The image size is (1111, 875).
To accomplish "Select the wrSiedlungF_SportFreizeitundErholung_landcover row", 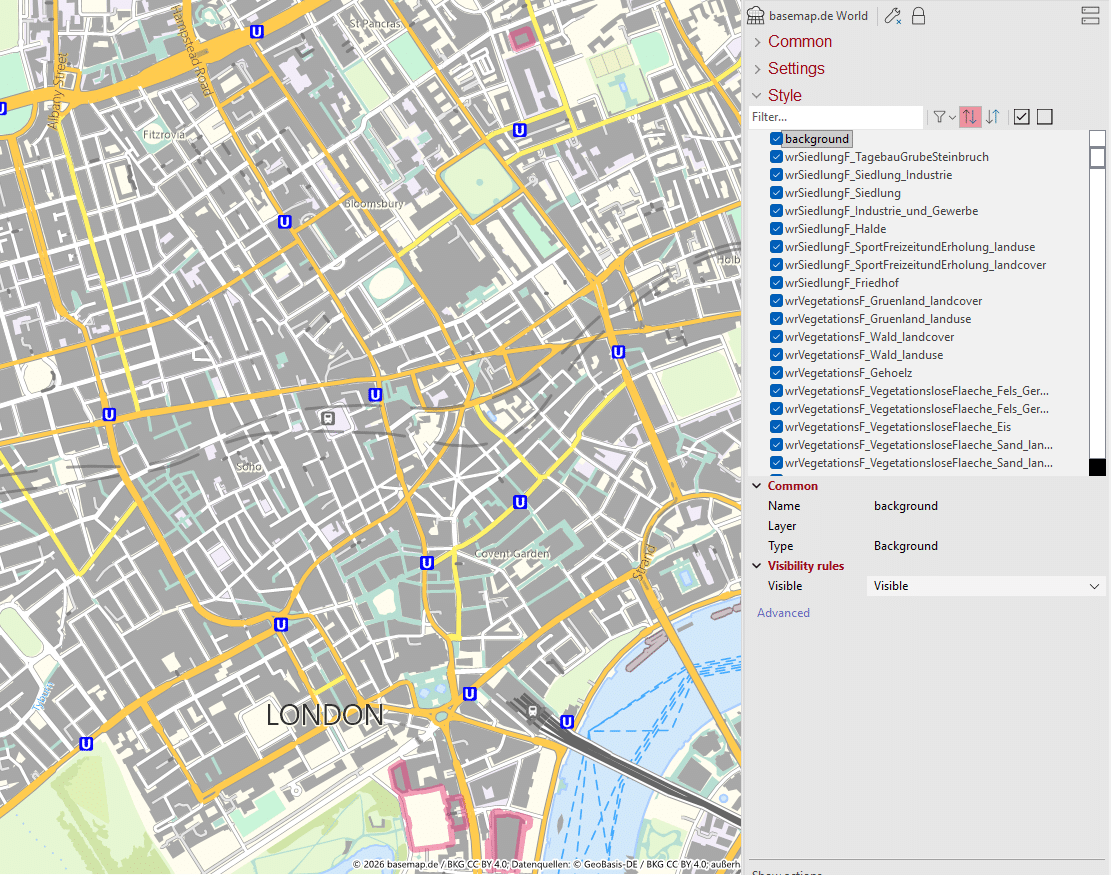I will click(915, 265).
